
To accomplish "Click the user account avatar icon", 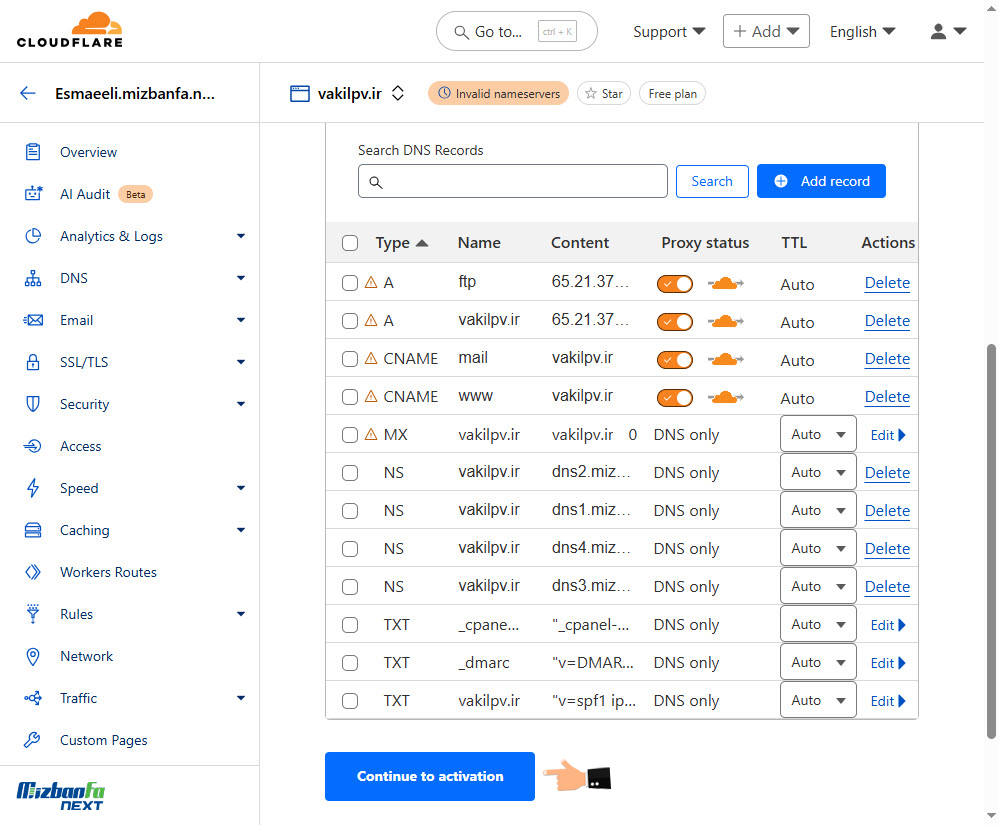I will click(938, 31).
